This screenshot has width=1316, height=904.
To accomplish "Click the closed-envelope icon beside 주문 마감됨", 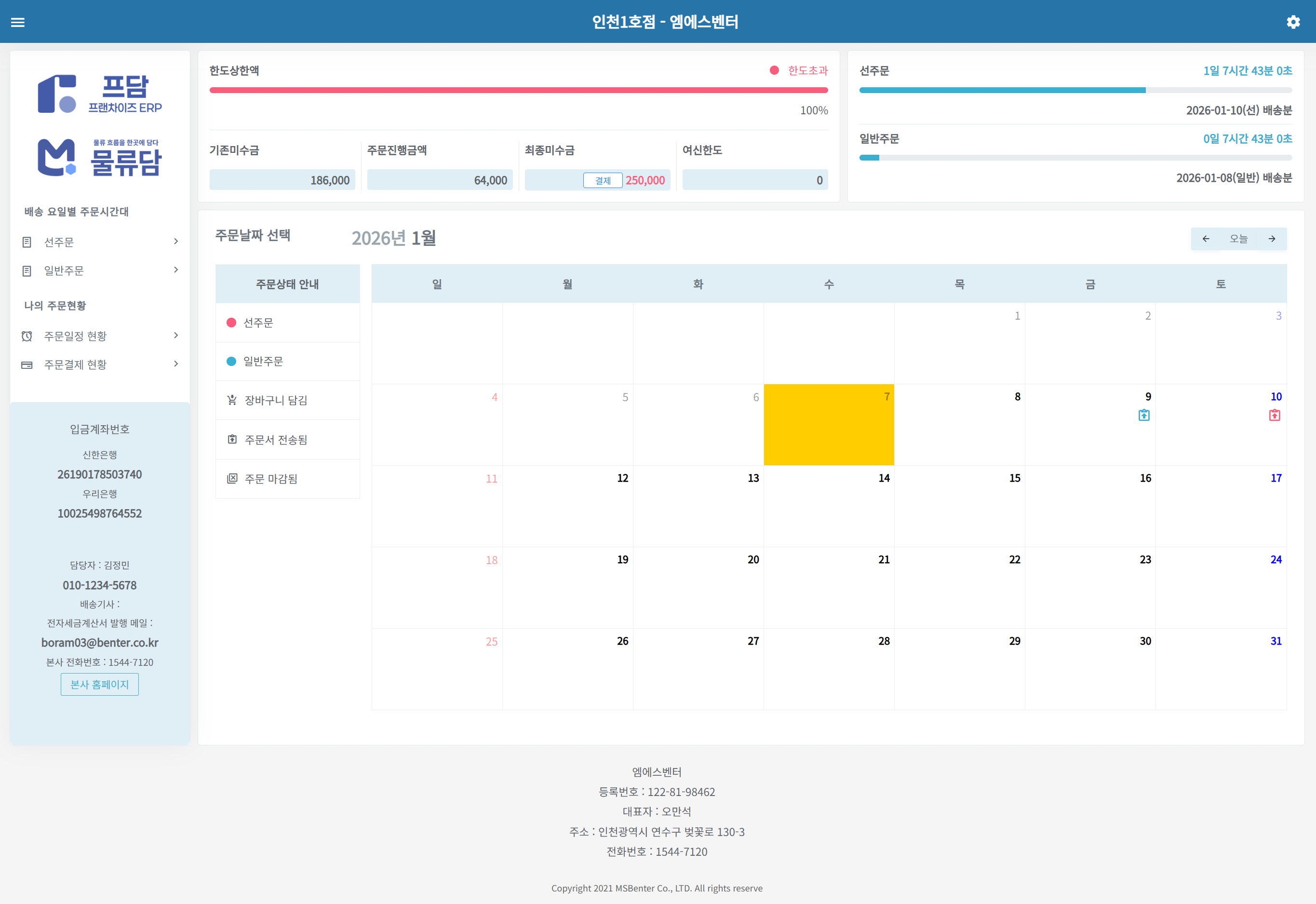I will point(232,479).
